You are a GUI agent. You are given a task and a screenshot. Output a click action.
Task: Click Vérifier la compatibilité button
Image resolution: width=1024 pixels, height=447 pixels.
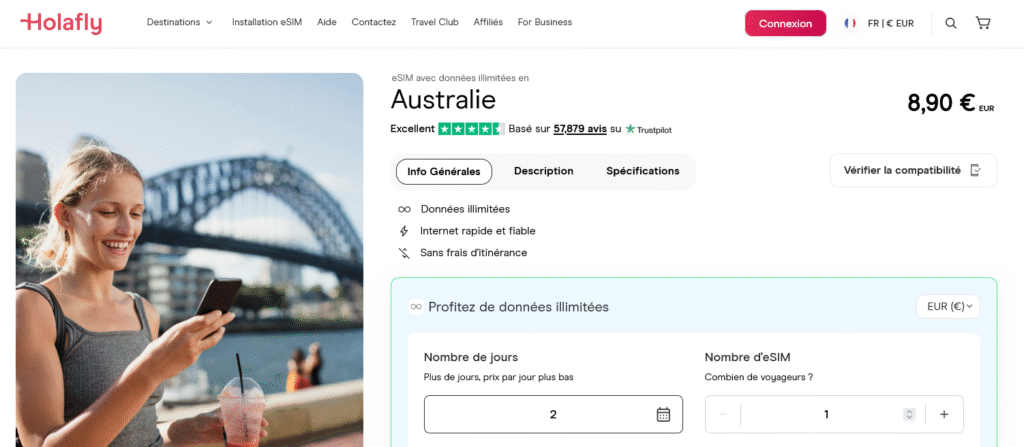[914, 171]
